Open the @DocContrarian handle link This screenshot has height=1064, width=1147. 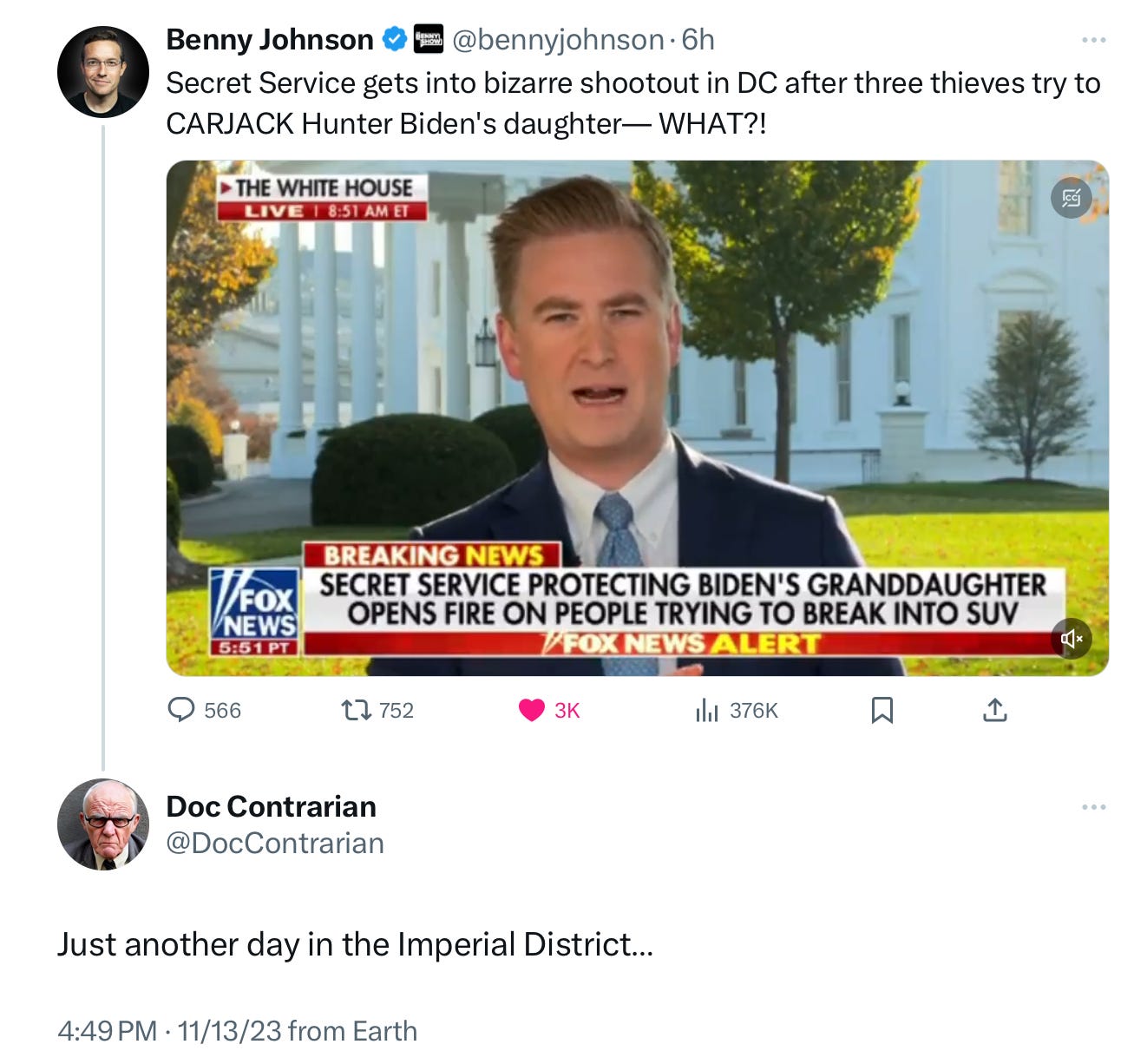click(x=275, y=843)
